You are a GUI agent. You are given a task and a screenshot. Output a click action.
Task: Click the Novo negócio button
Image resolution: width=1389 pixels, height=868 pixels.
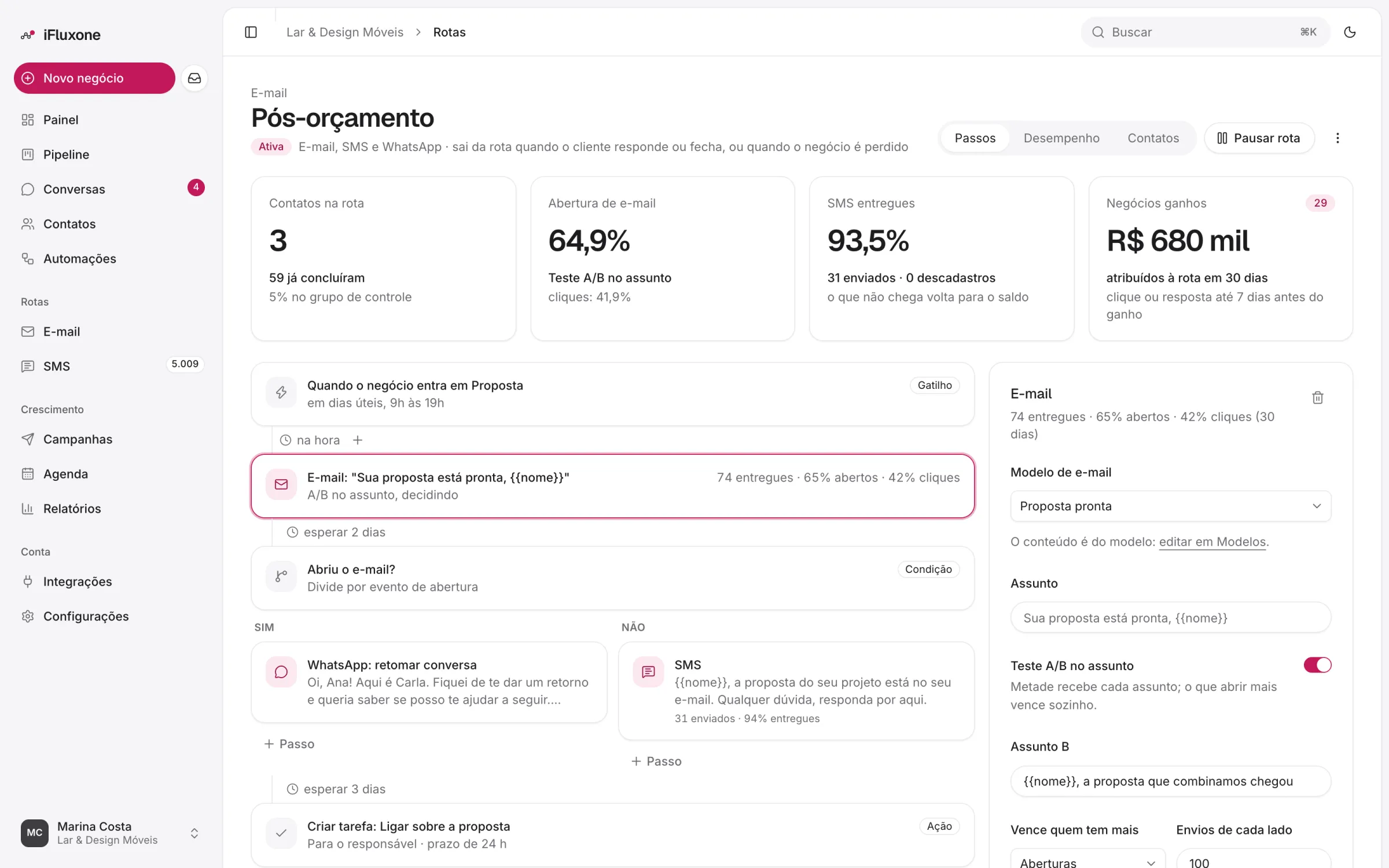[94, 78]
